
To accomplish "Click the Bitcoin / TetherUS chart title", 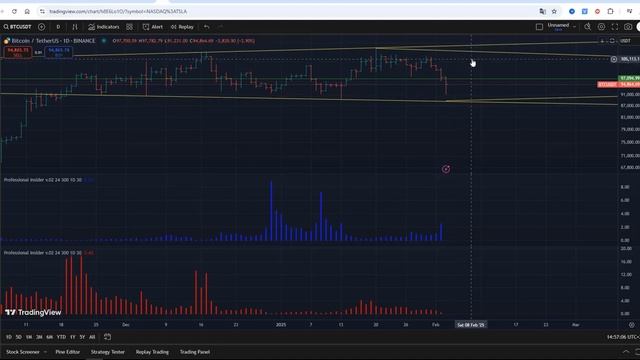I will pyautogui.click(x=53, y=41).
